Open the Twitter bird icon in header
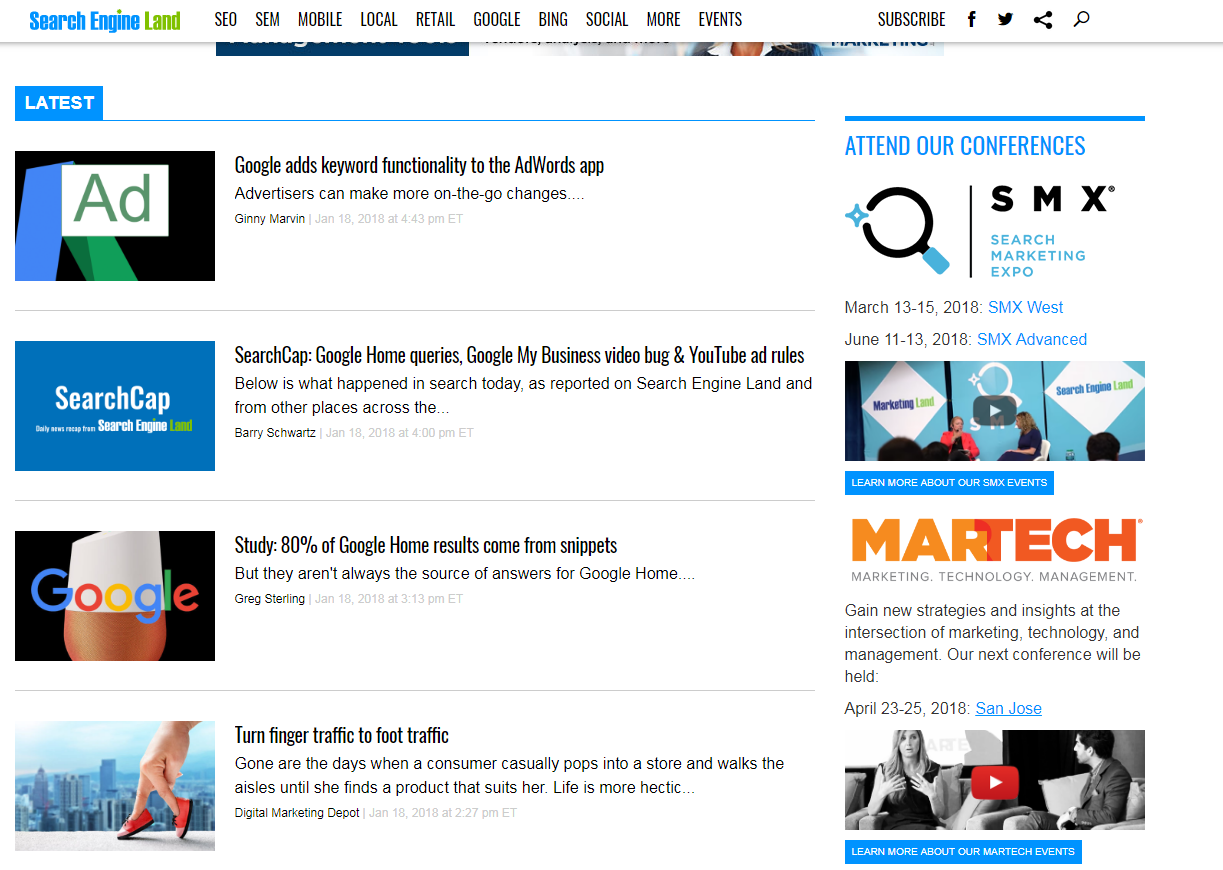This screenshot has height=870, width=1223. click(x=1005, y=19)
